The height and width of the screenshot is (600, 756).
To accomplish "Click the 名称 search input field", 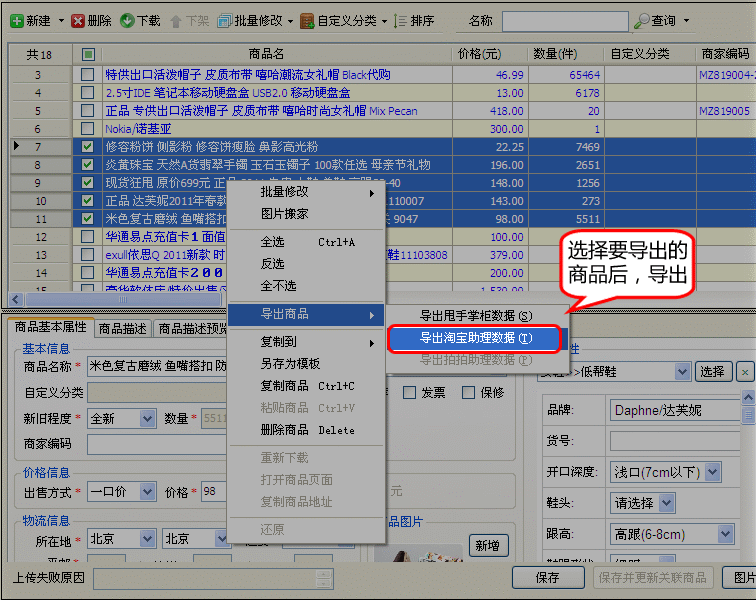I will pos(565,21).
